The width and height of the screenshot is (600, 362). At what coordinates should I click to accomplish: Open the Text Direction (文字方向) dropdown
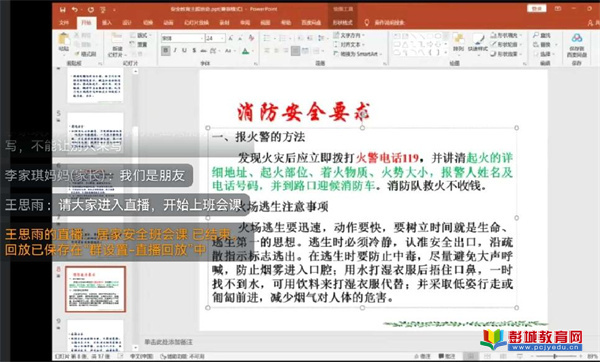(349, 36)
